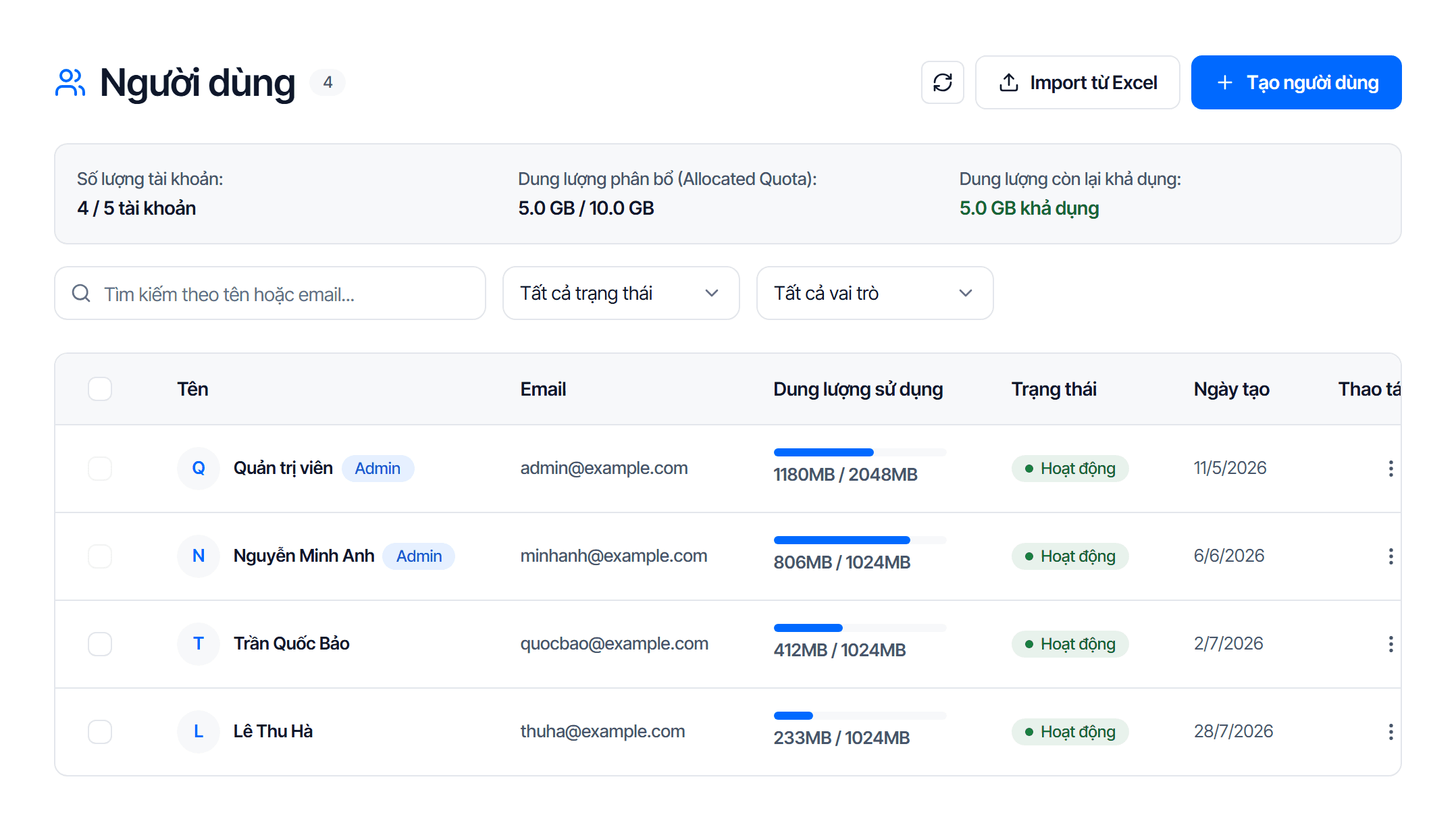The width and height of the screenshot is (1456, 819).
Task: Click the refresh icon button
Action: (942, 82)
